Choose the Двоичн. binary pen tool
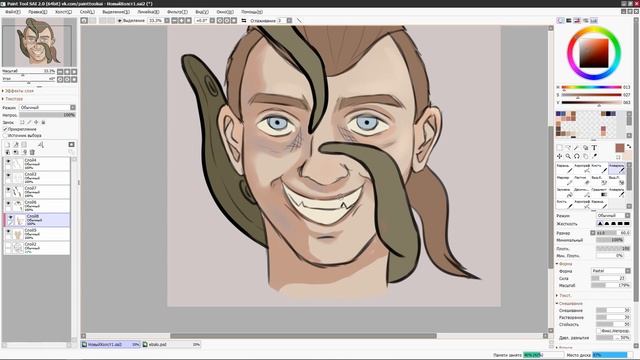Image resolution: width=640 pixels, height=360 pixels. click(582, 192)
